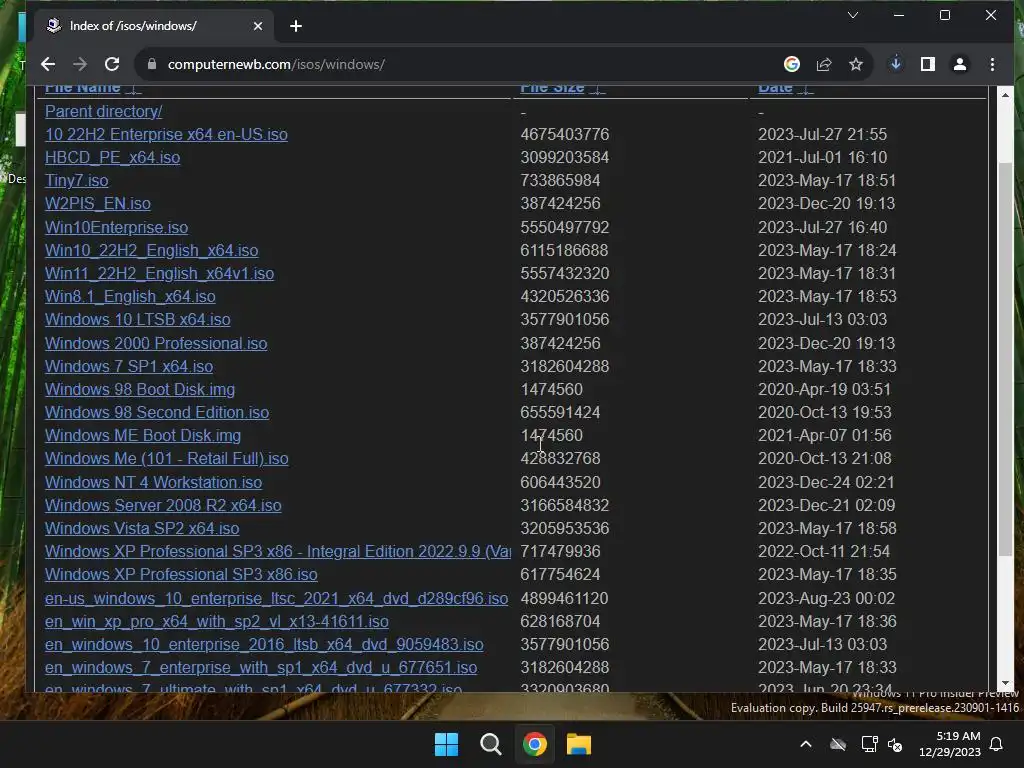Click the page scrollbar down arrow
The height and width of the screenshot is (768, 1024).
(1006, 683)
